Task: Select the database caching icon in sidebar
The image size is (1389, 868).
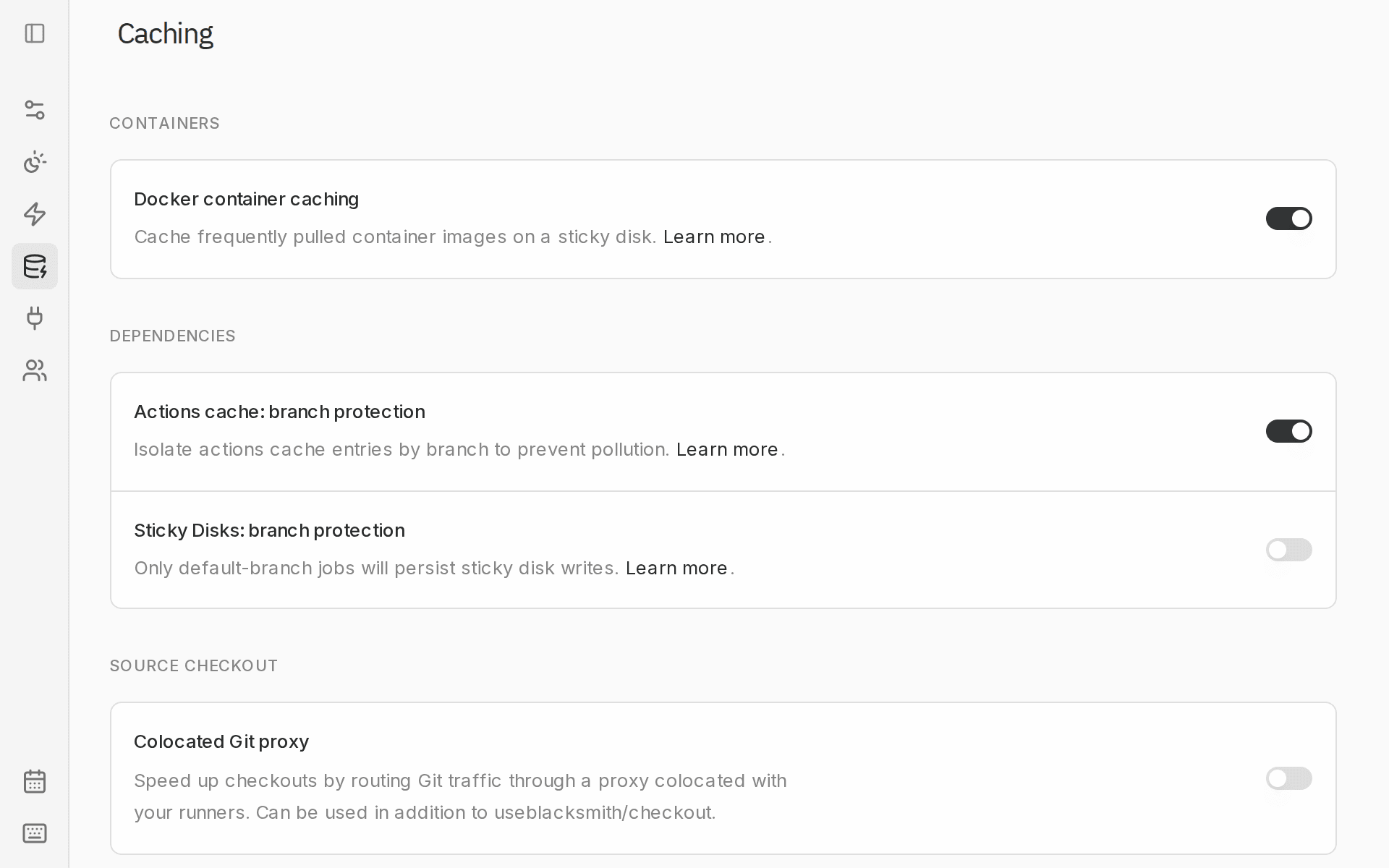Action: [35, 266]
